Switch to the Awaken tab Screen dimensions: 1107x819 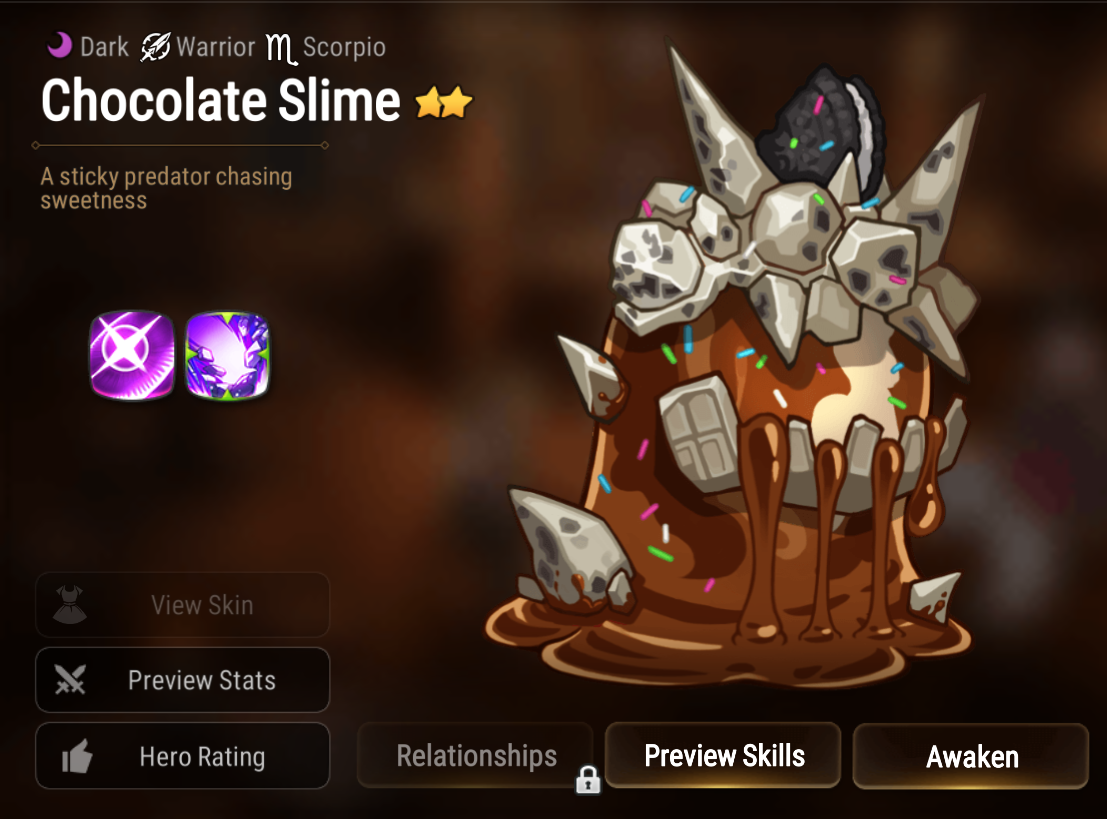tap(971, 755)
